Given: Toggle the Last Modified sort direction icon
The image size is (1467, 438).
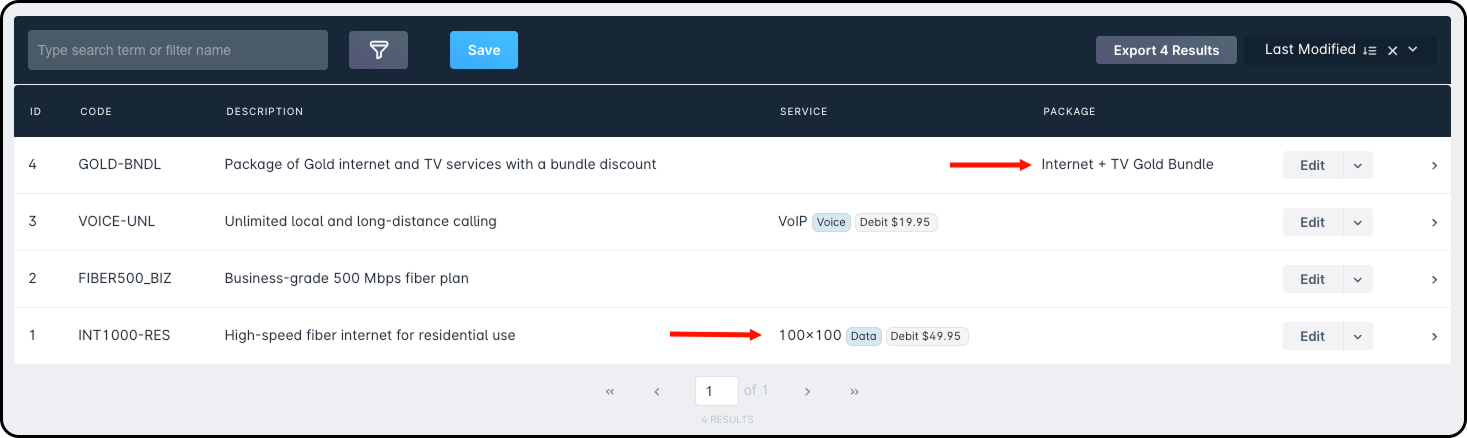Looking at the screenshot, I should [x=1370, y=50].
